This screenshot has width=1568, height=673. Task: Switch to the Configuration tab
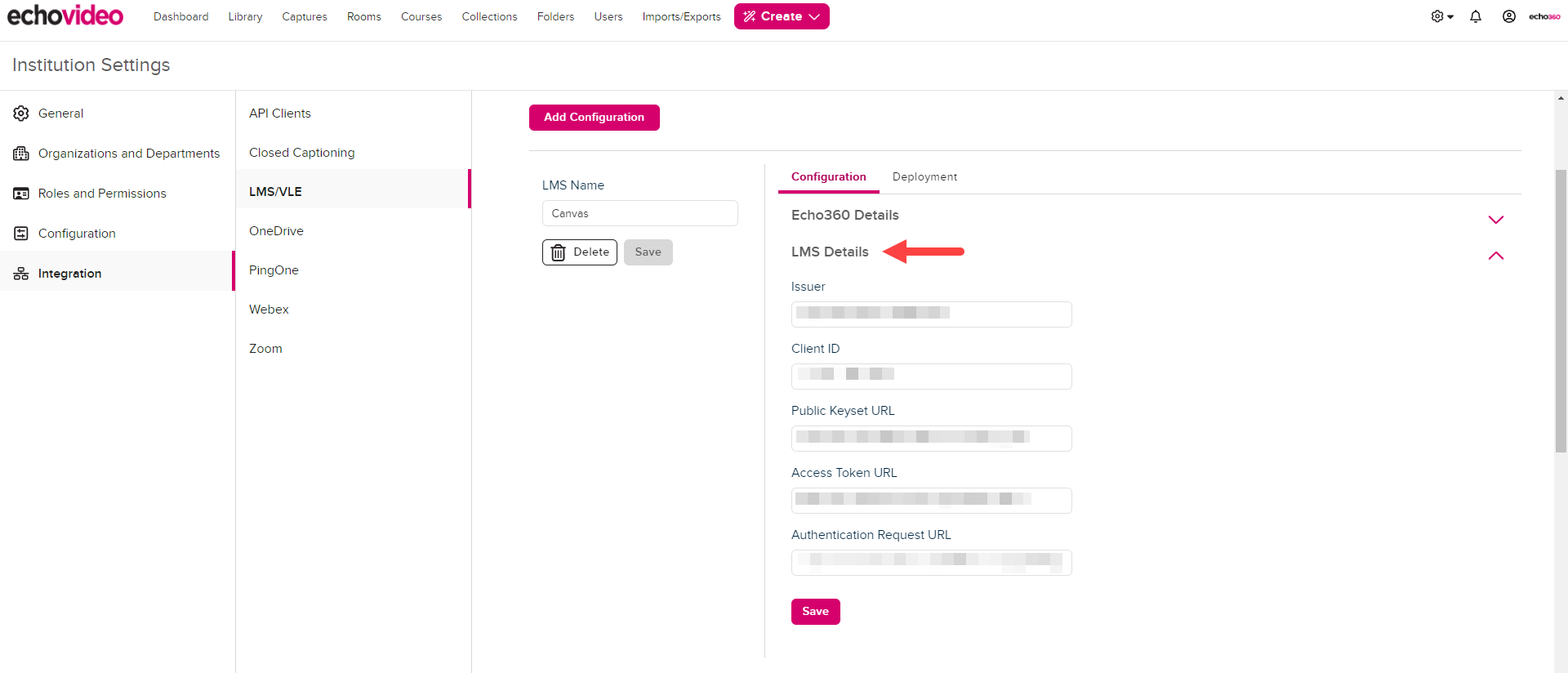click(x=828, y=177)
